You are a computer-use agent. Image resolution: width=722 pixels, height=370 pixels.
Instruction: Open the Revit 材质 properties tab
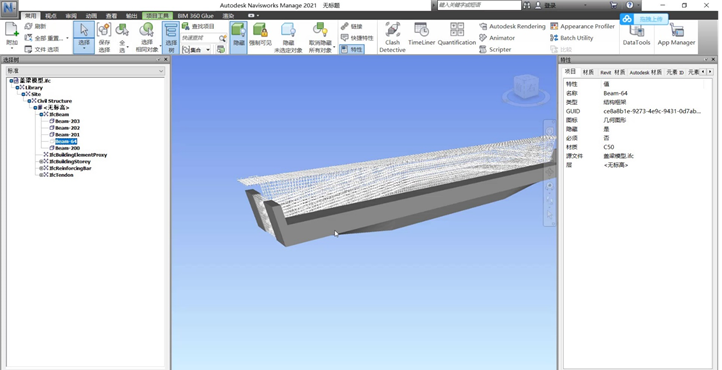[612, 72]
